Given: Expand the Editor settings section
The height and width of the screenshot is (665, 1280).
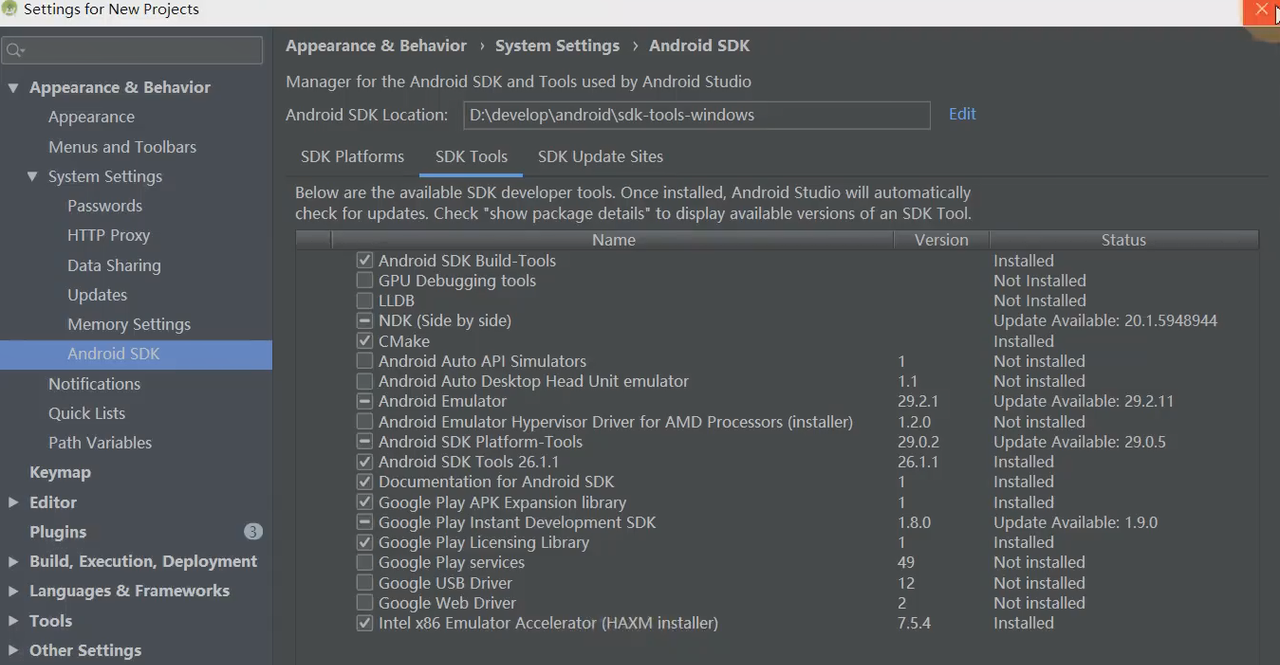Looking at the screenshot, I should coord(13,503).
